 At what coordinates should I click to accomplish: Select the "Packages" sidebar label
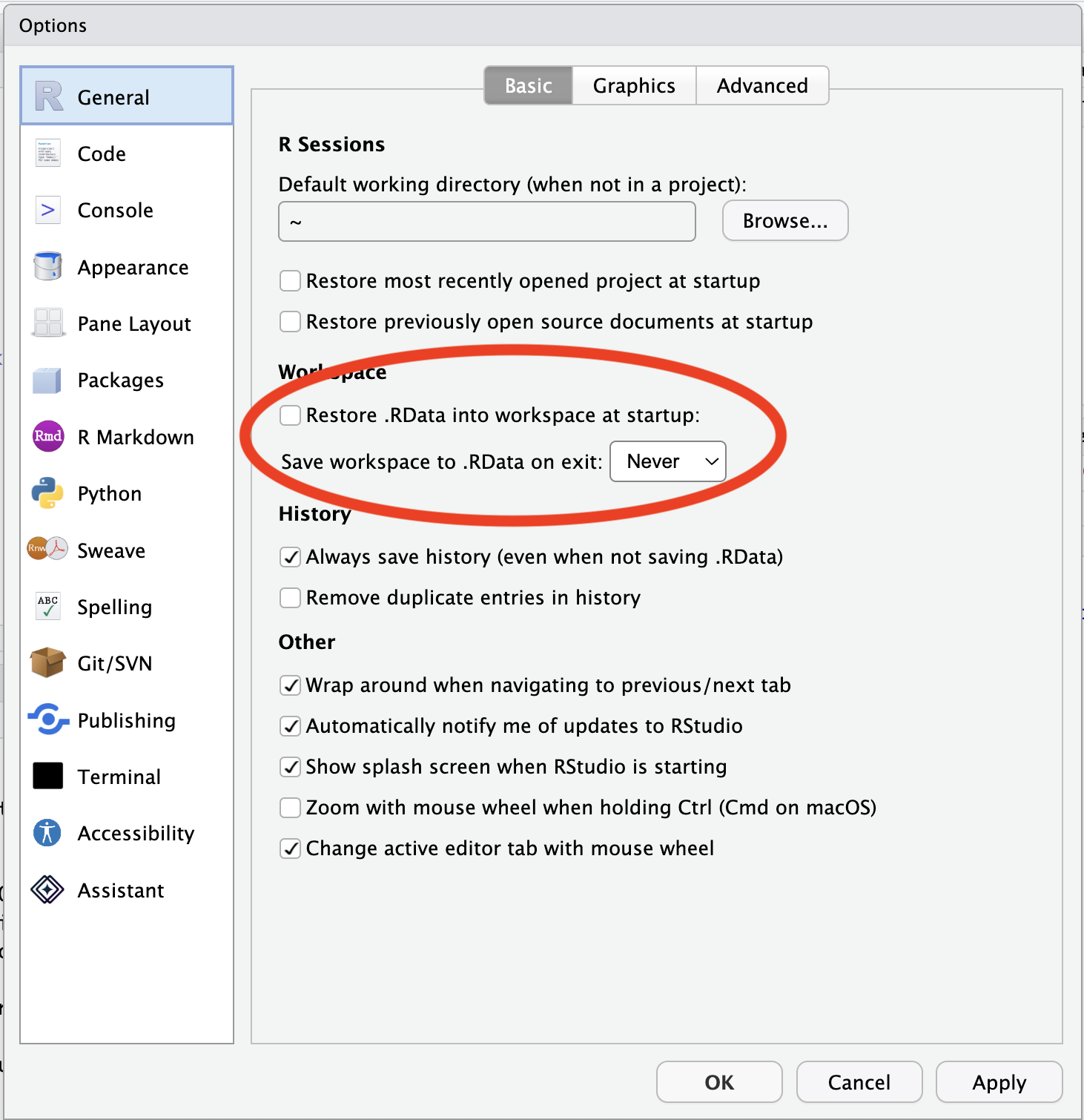pos(121,381)
